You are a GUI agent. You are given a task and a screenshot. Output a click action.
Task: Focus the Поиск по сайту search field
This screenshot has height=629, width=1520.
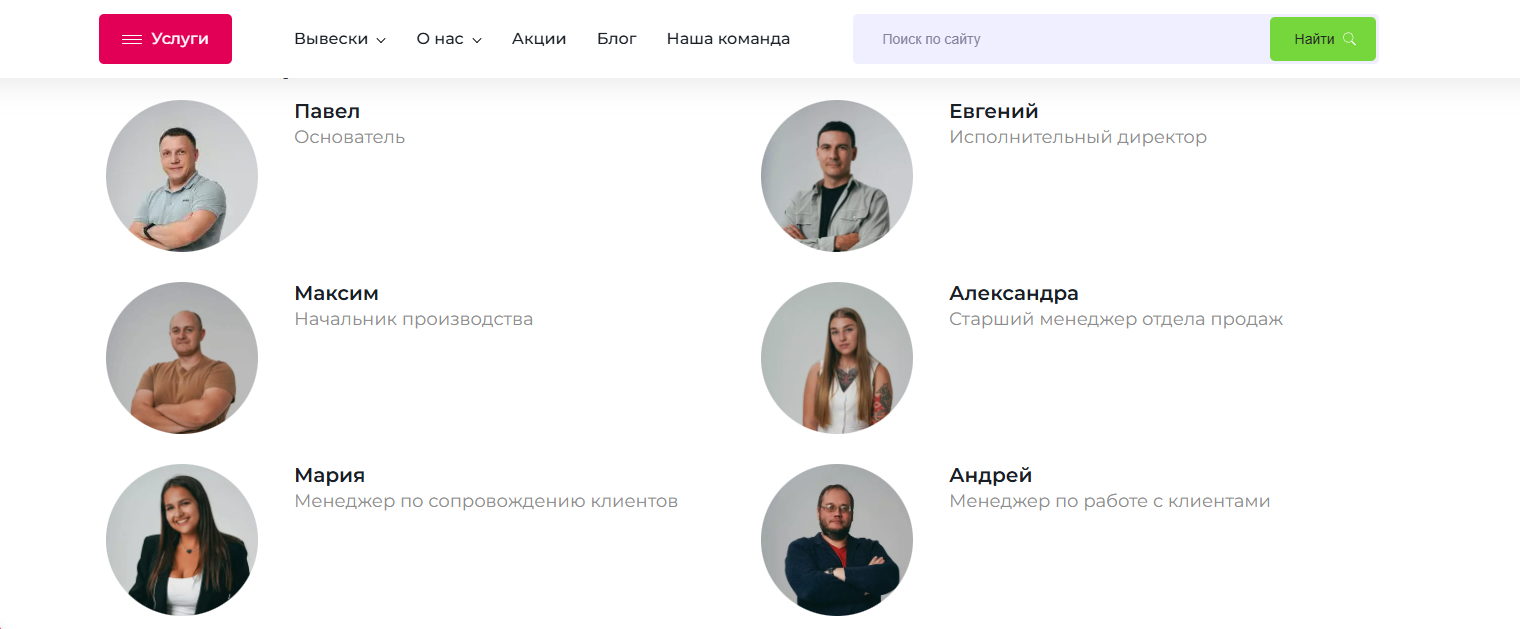pos(1061,39)
